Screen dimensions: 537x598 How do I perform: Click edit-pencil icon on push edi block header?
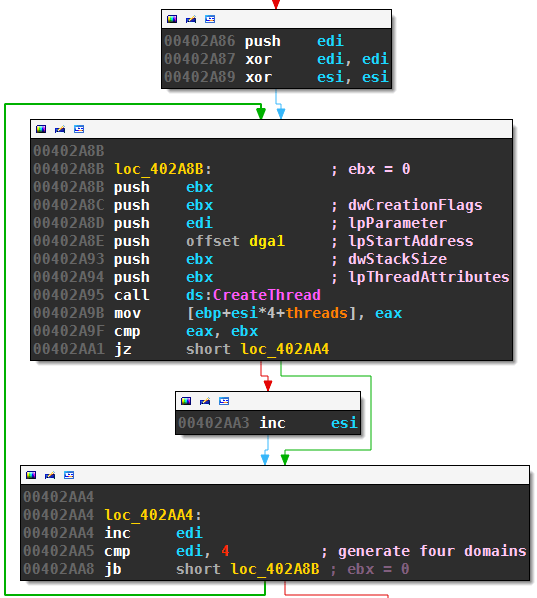click(x=191, y=19)
